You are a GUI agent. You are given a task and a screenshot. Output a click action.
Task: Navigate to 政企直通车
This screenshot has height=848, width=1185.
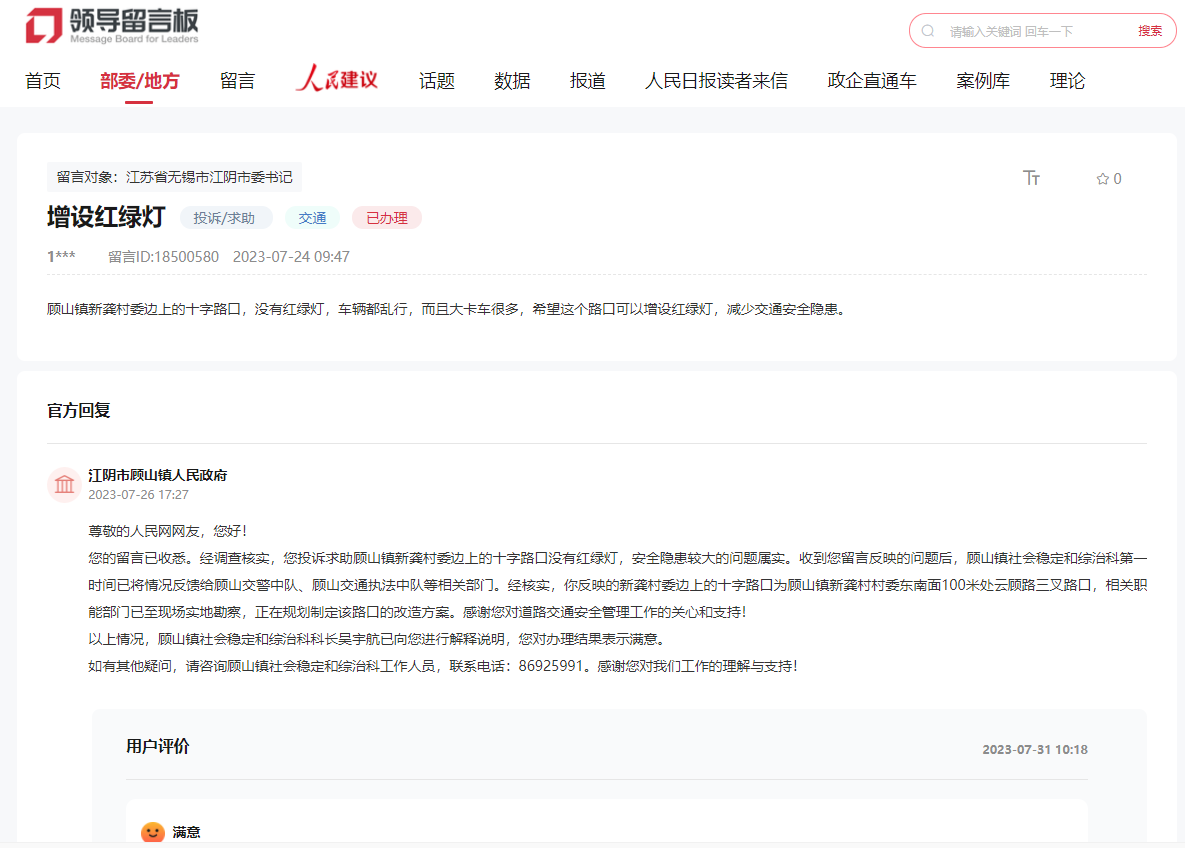[x=872, y=81]
